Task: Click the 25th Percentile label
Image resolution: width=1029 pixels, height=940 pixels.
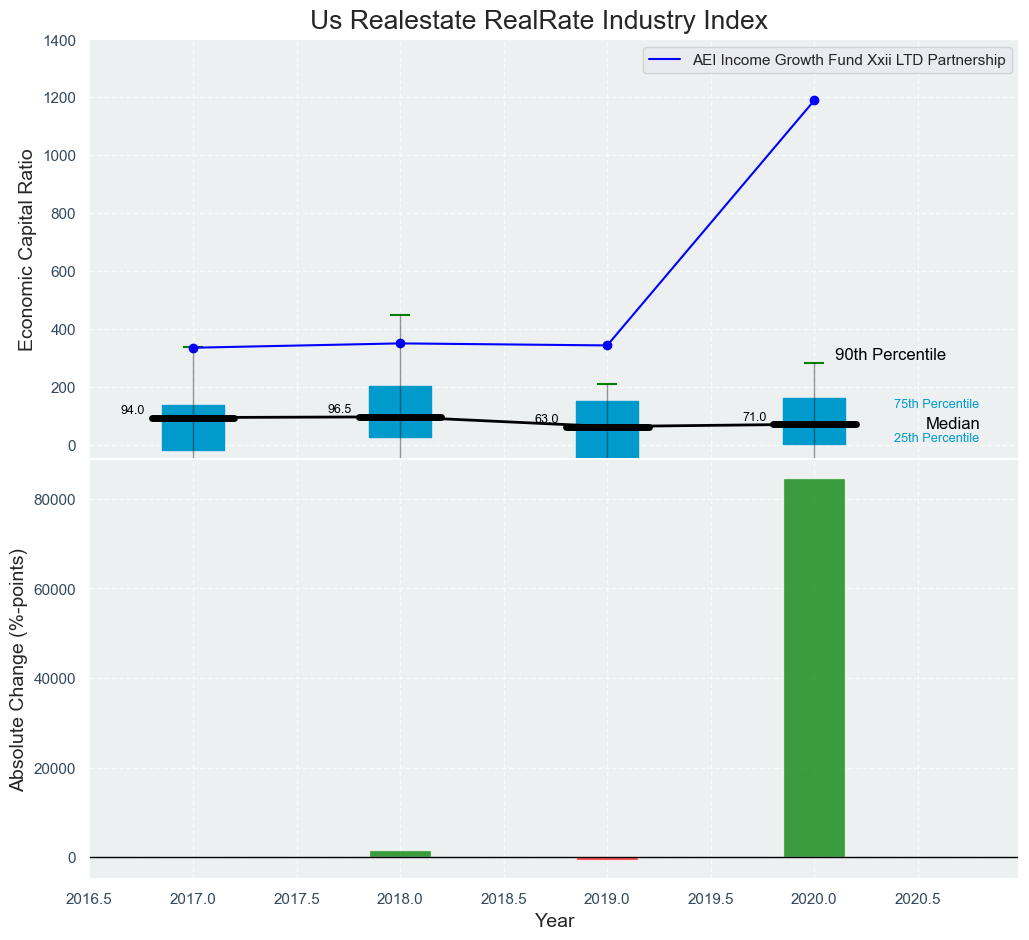Action: click(936, 438)
